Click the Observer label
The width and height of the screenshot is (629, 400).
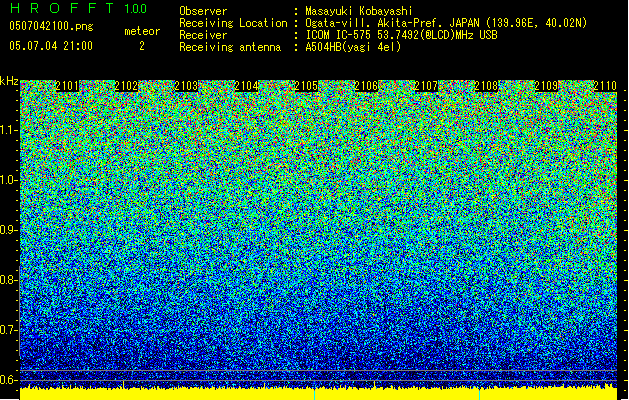click(203, 11)
